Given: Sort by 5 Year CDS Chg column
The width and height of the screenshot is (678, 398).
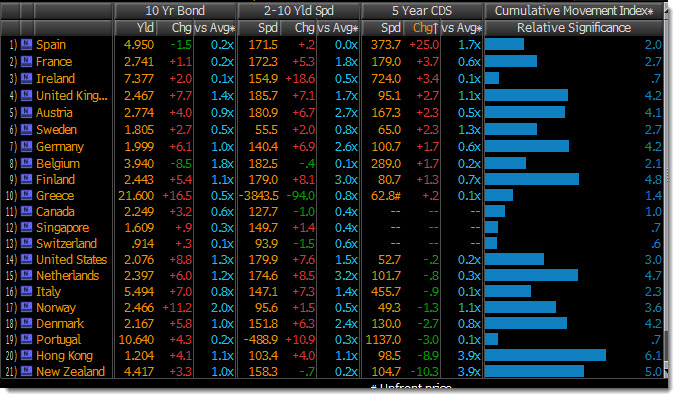Looking at the screenshot, I should [422, 28].
